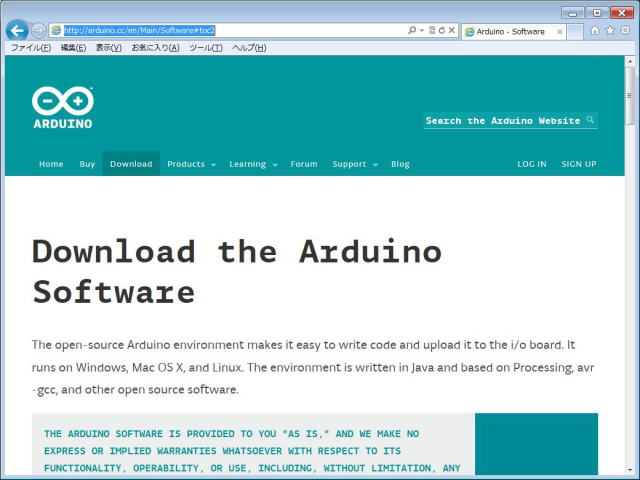The height and width of the screenshot is (480, 640).
Task: Close the browser window
Action: (622, 13)
